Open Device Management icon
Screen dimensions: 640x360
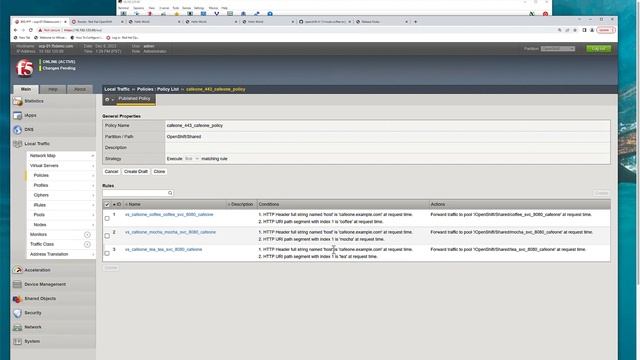(x=18, y=284)
